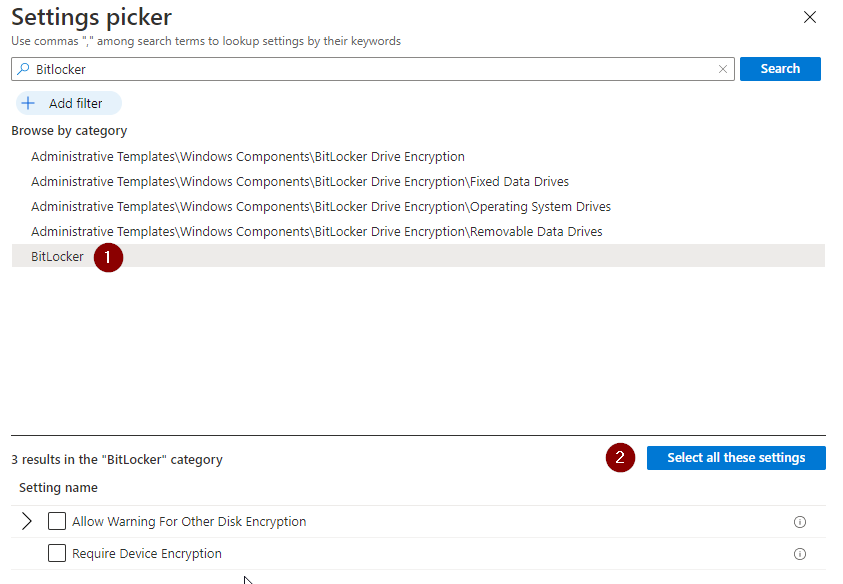Click red step marker number 1
The image size is (843, 584).
tap(108, 258)
